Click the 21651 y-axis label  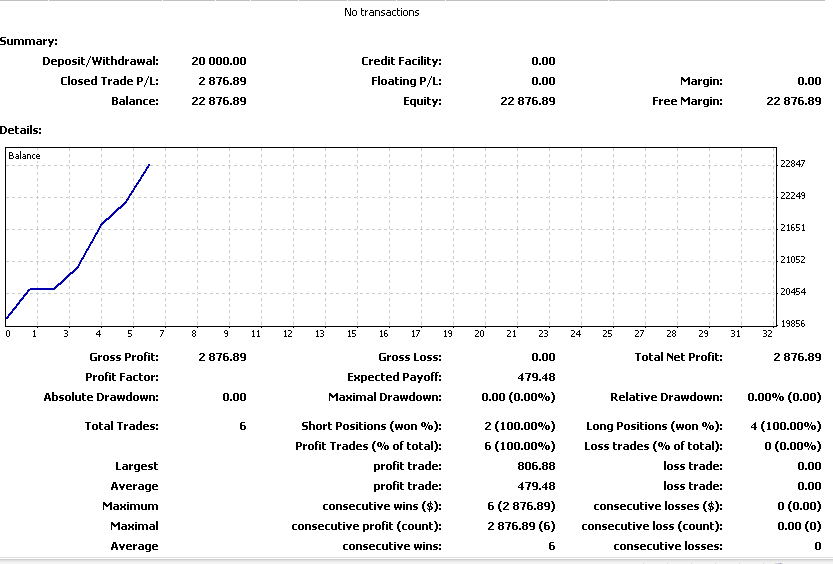pos(793,227)
